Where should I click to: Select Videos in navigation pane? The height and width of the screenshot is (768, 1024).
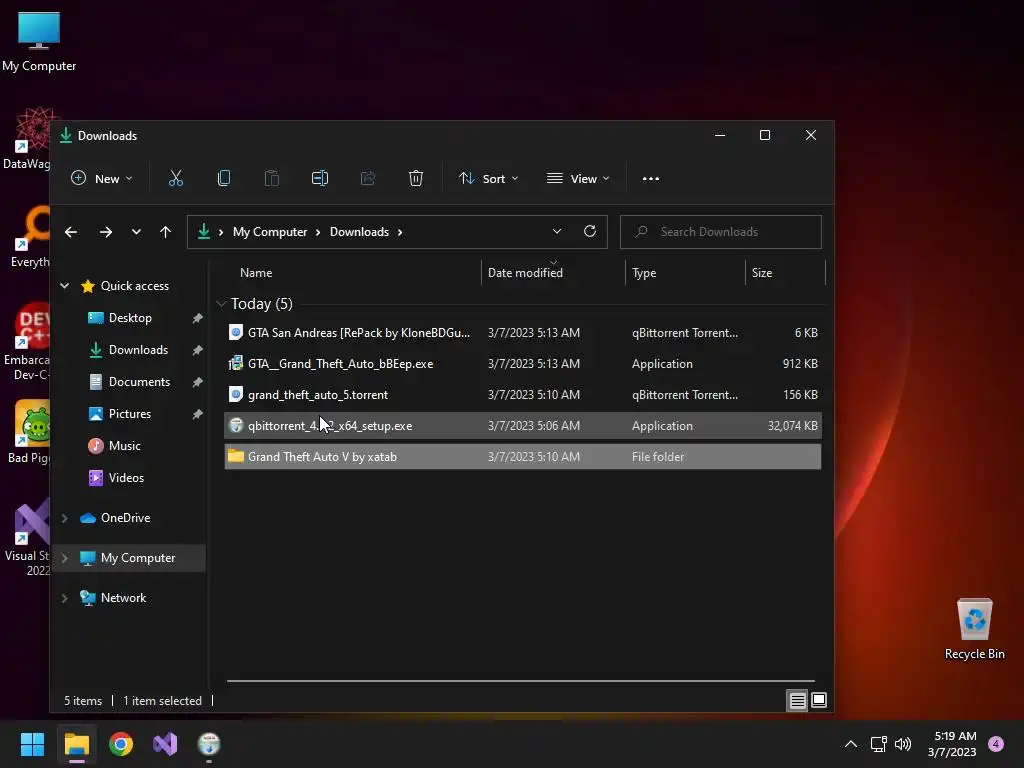pos(126,478)
